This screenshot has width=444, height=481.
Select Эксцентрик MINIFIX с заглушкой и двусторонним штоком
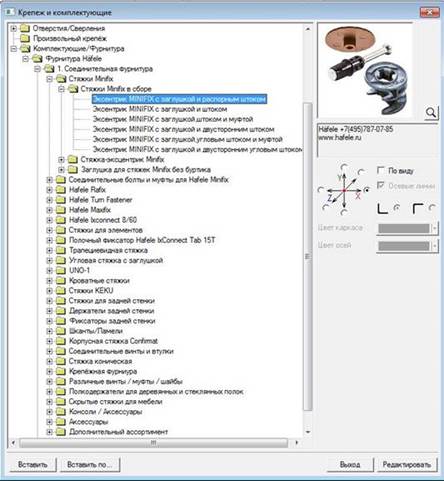183,129
